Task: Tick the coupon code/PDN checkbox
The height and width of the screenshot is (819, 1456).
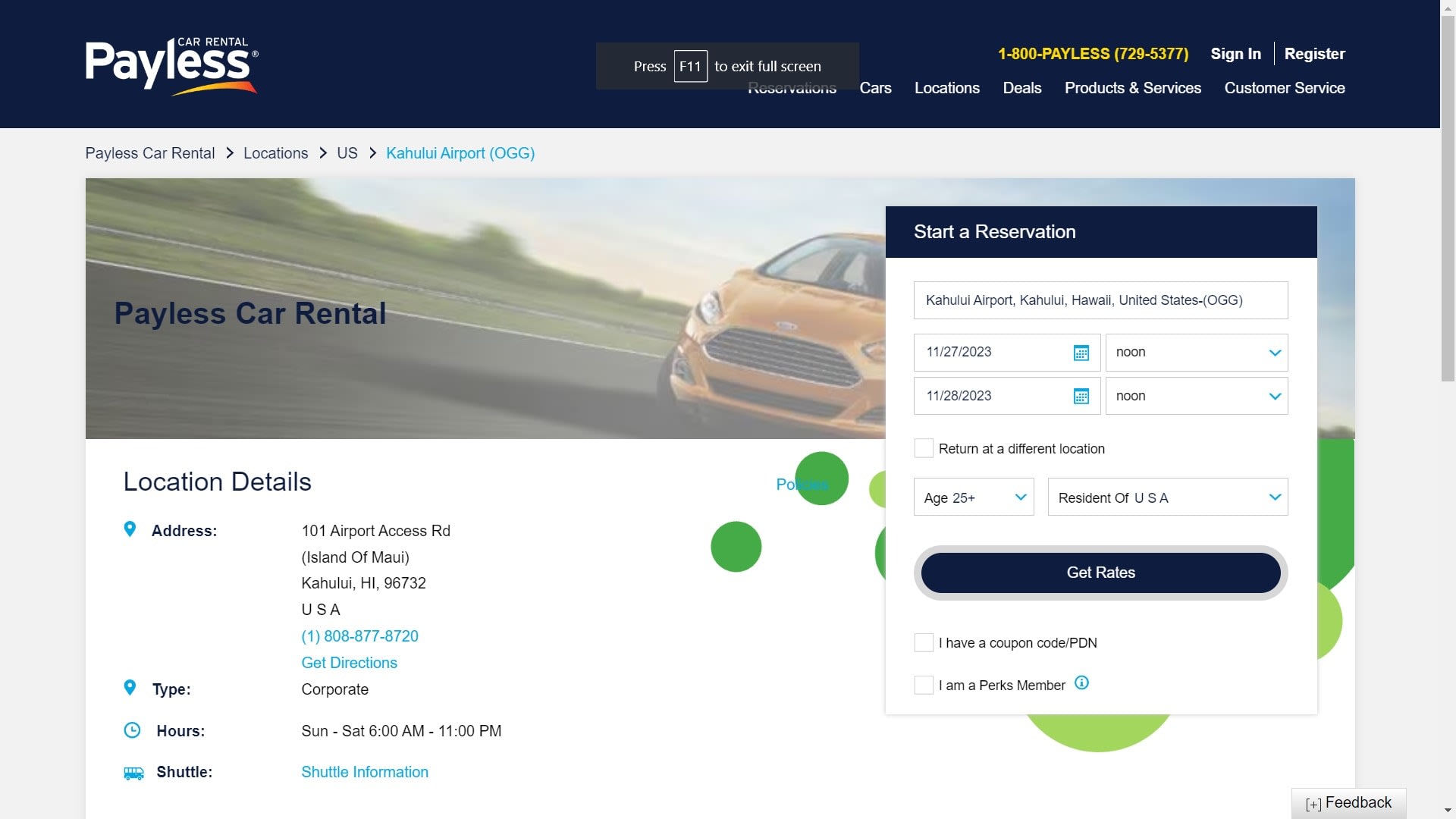Action: tap(924, 643)
